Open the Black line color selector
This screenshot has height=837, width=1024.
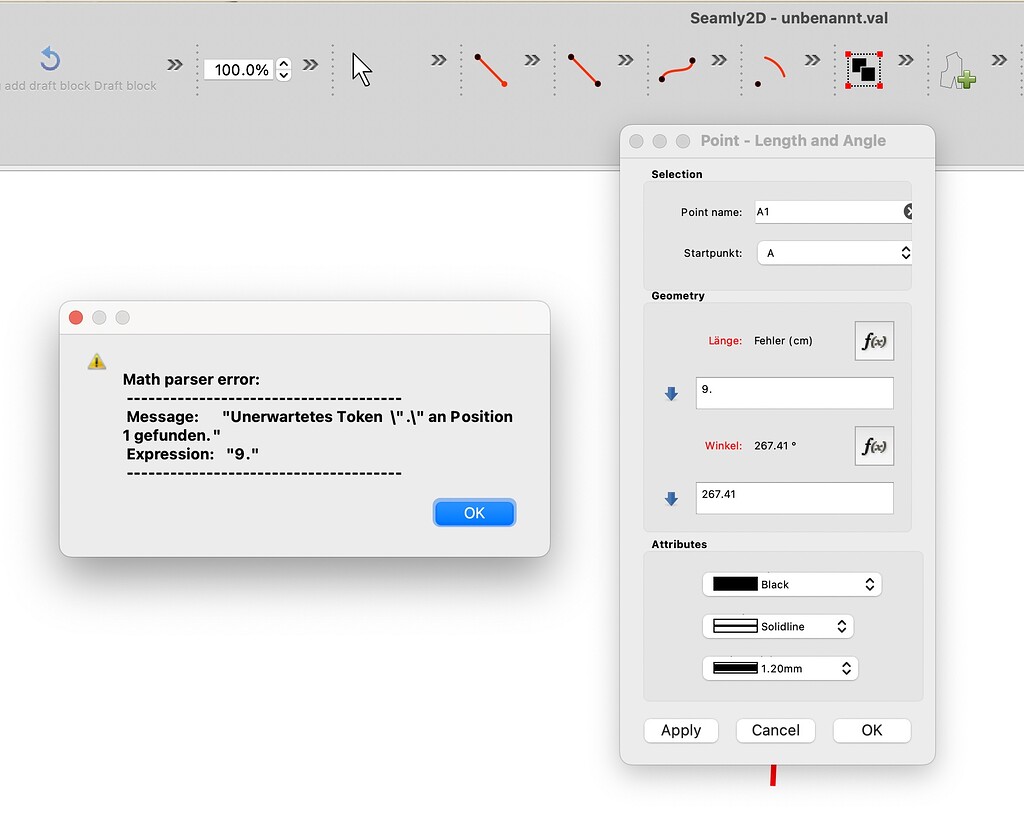(x=792, y=584)
